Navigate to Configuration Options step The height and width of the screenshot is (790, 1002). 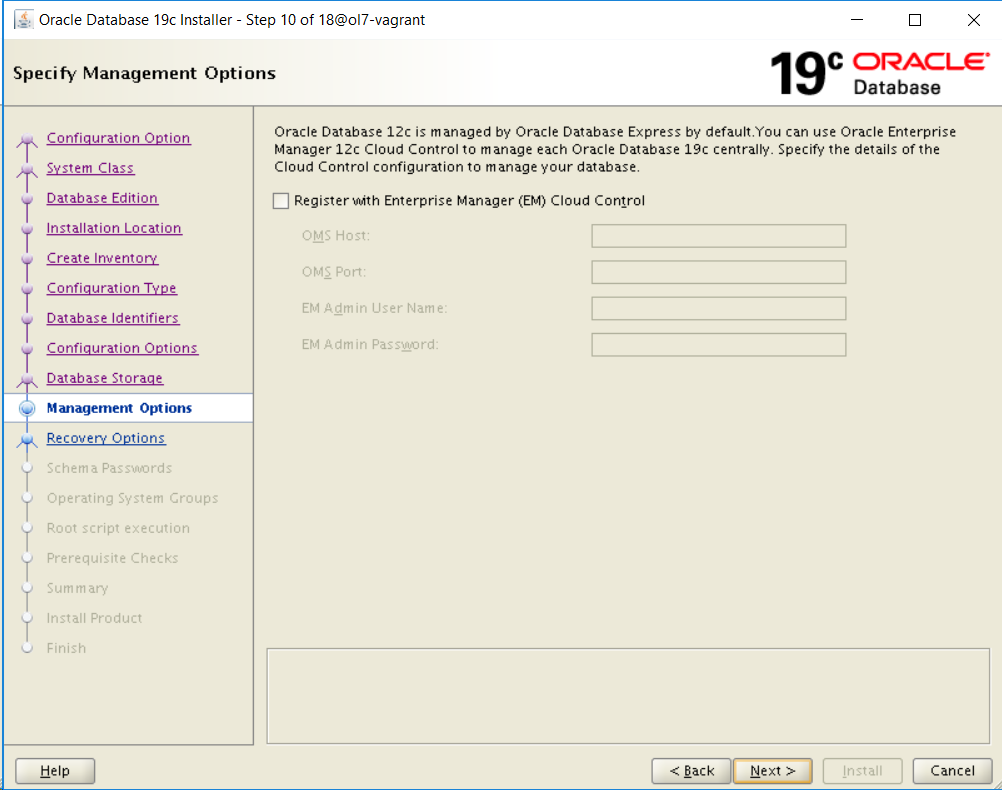(122, 348)
